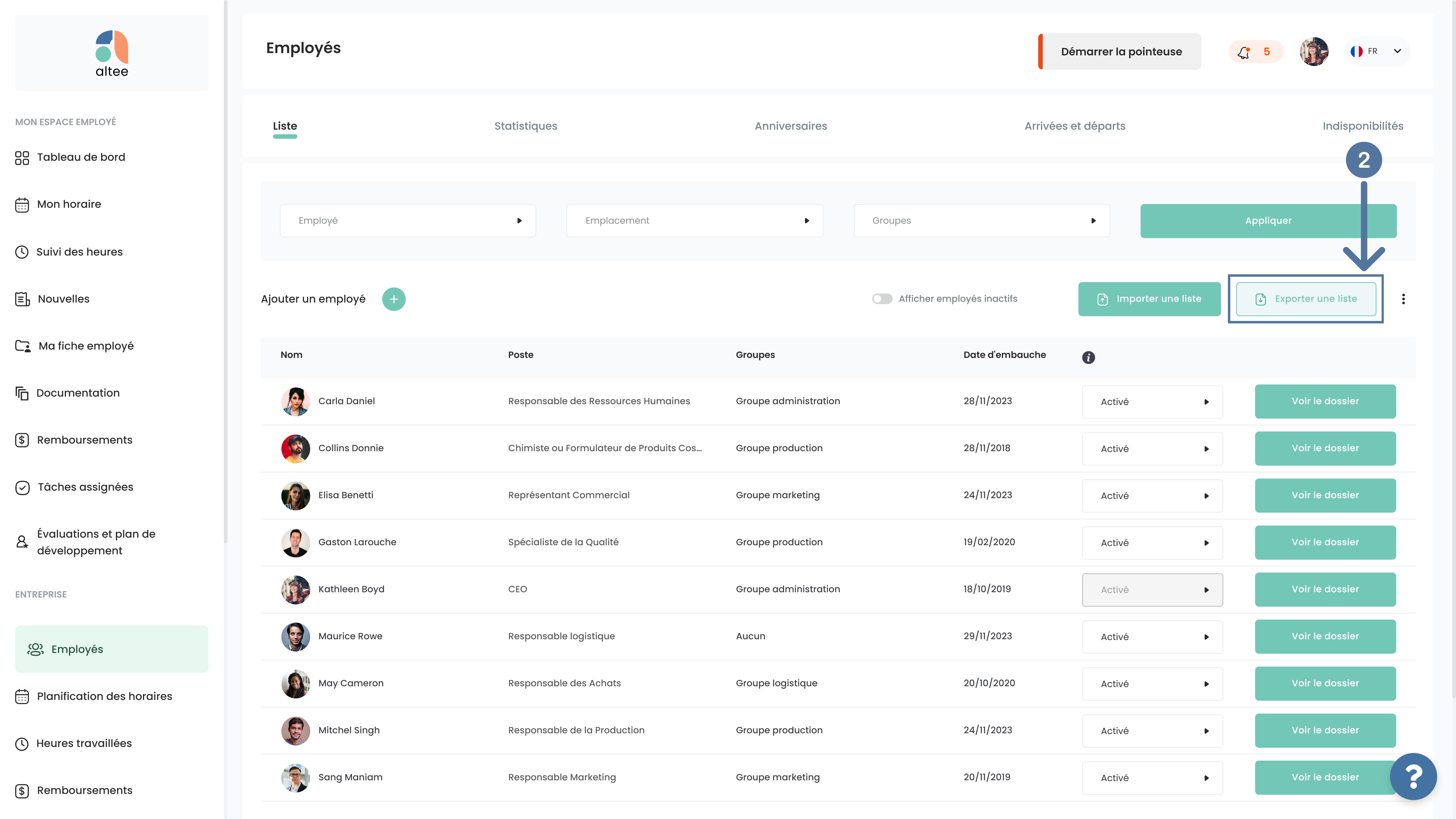Image resolution: width=1456 pixels, height=819 pixels.
Task: Open May Cameron's Activé status dropdown
Action: click(1153, 684)
